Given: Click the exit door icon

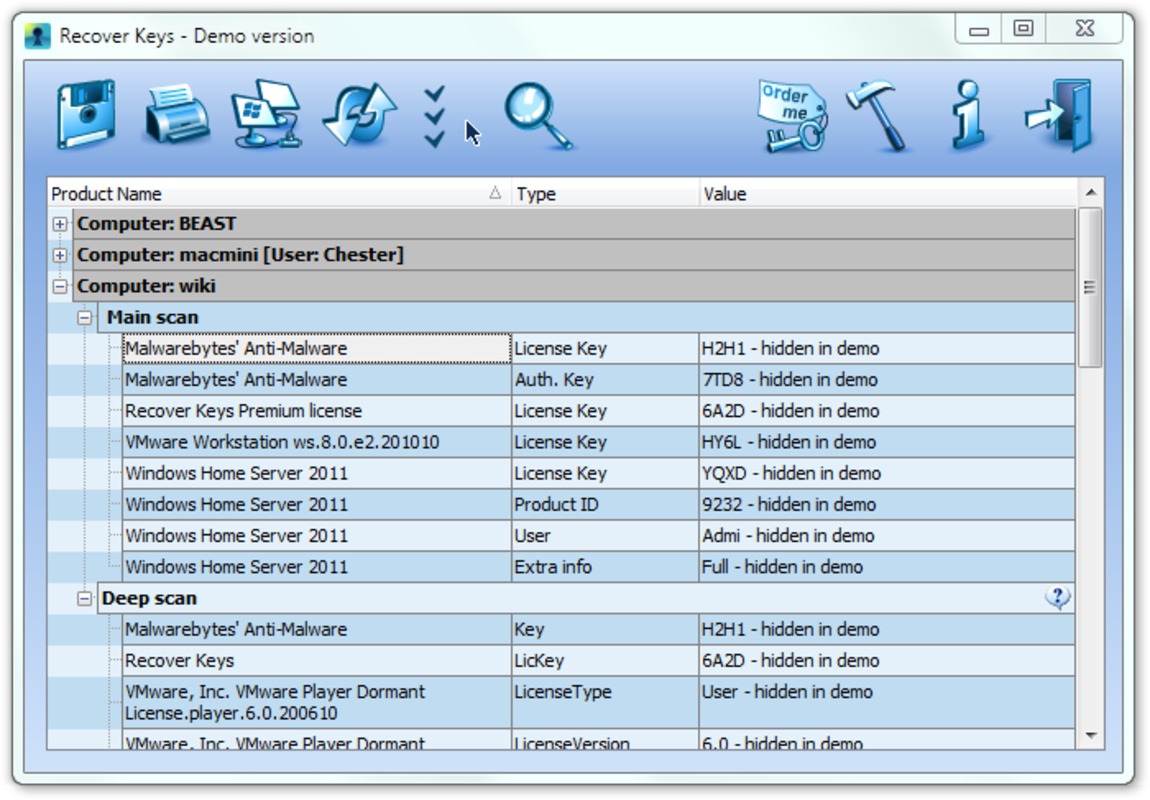Looking at the screenshot, I should 1059,116.
